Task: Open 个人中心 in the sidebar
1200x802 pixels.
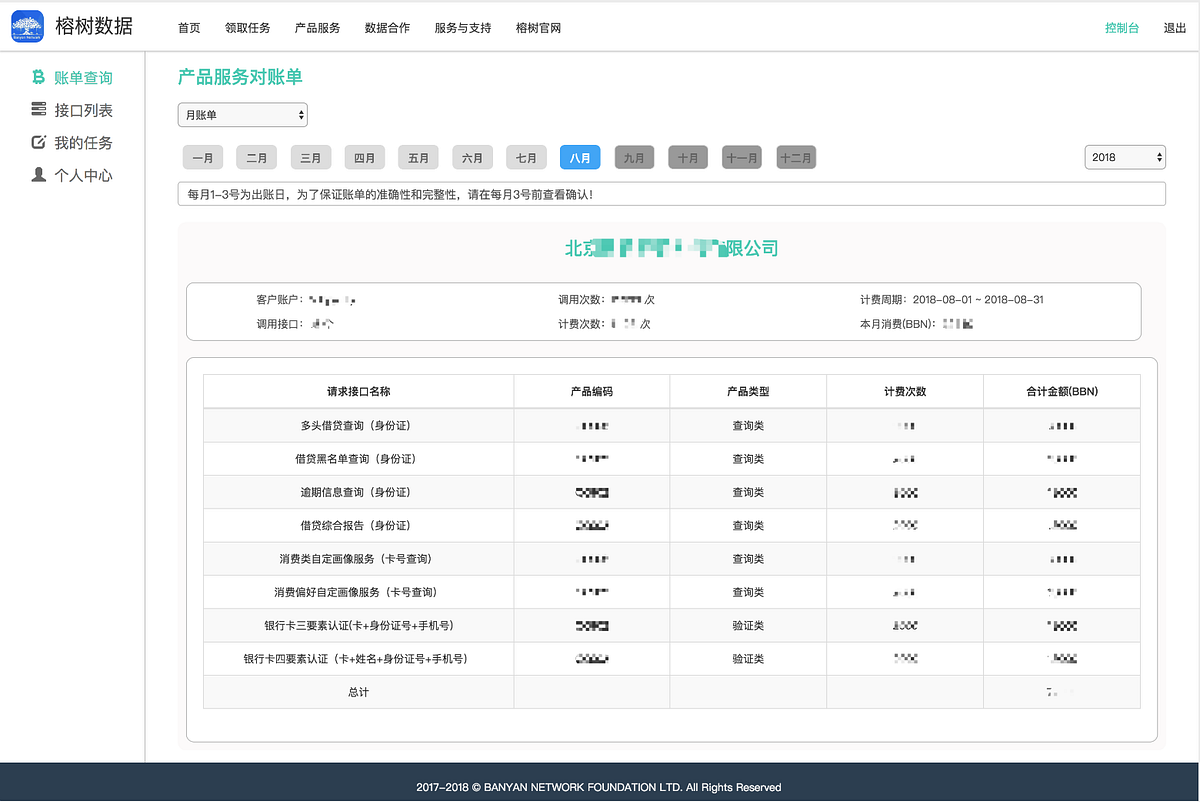Action: pos(83,176)
